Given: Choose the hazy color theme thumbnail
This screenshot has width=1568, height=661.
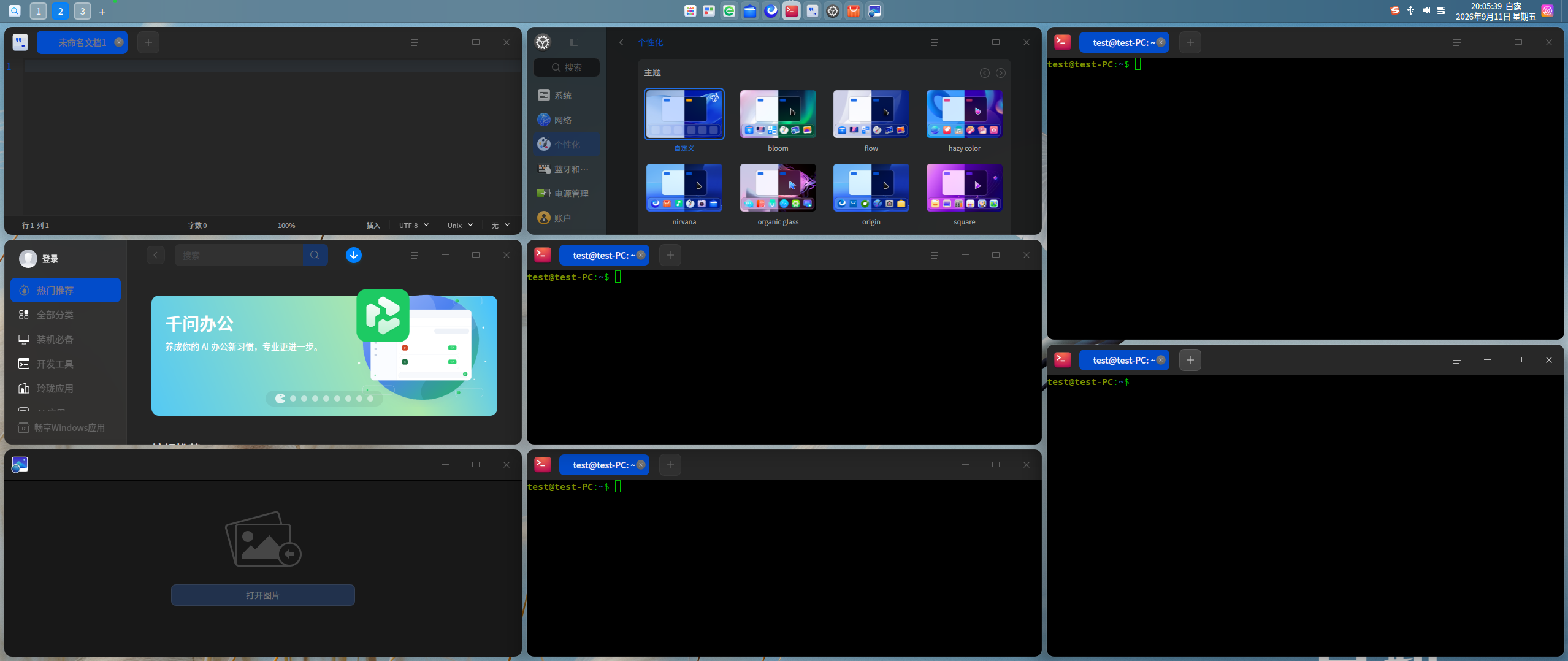Looking at the screenshot, I should pyautogui.click(x=964, y=115).
